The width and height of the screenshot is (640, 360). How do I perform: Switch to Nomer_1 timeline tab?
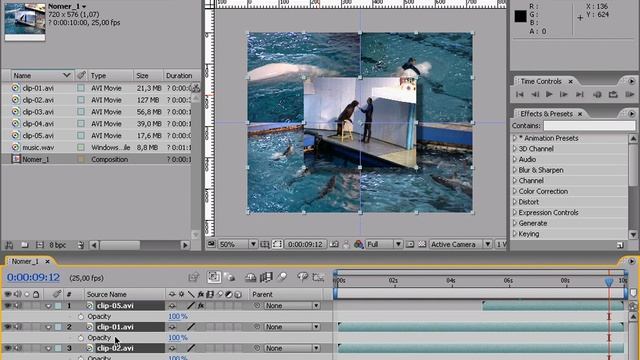pos(25,261)
